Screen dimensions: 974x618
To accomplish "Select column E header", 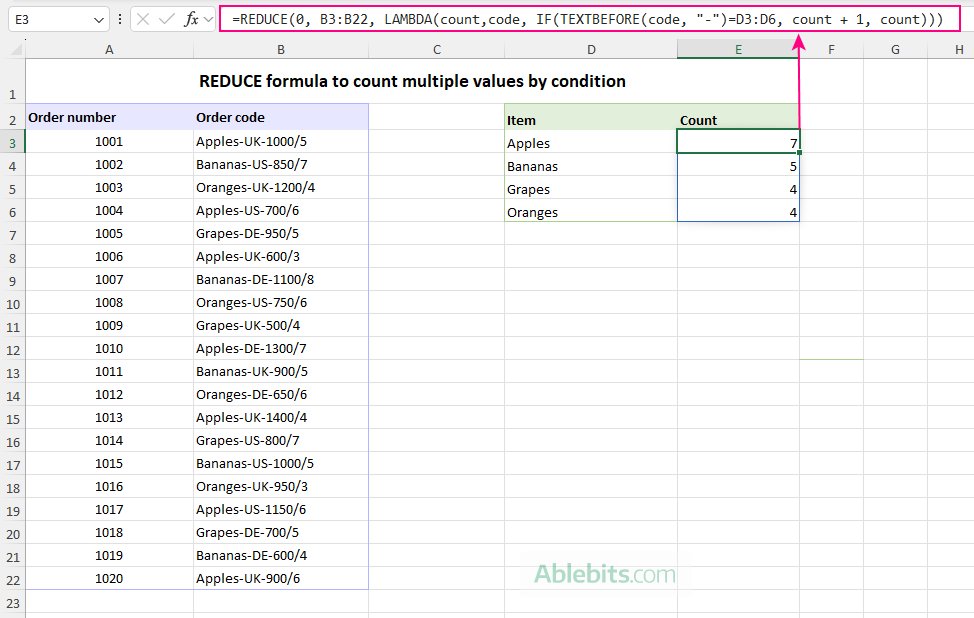I will click(738, 50).
